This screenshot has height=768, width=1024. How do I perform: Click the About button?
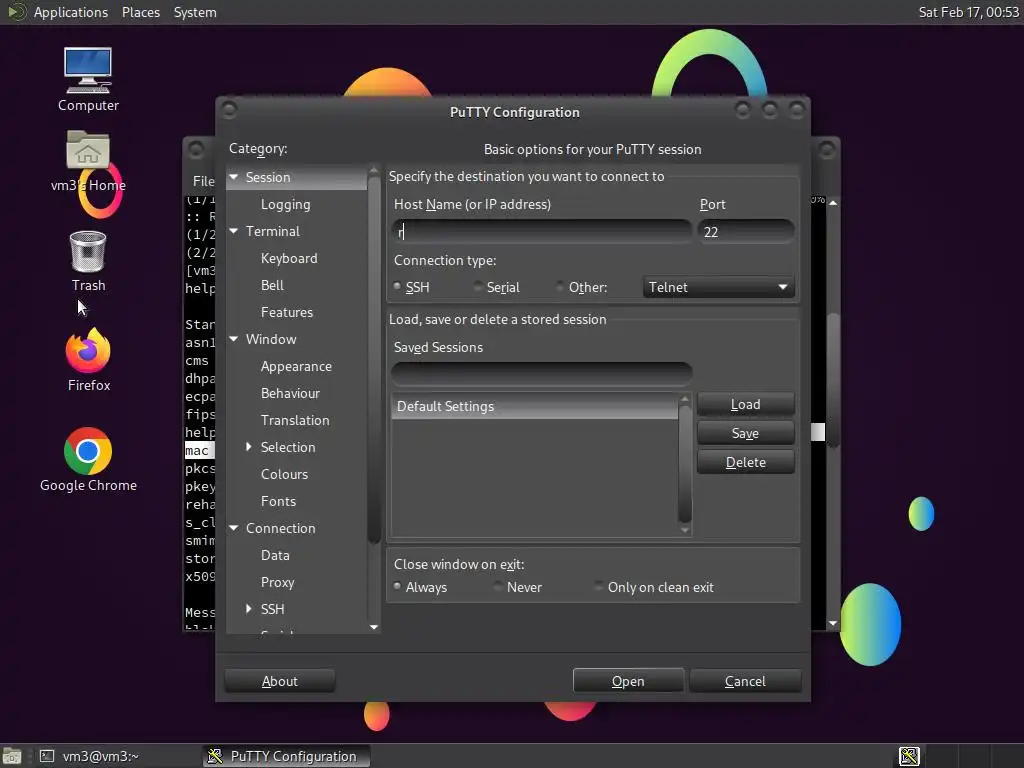pyautogui.click(x=280, y=680)
